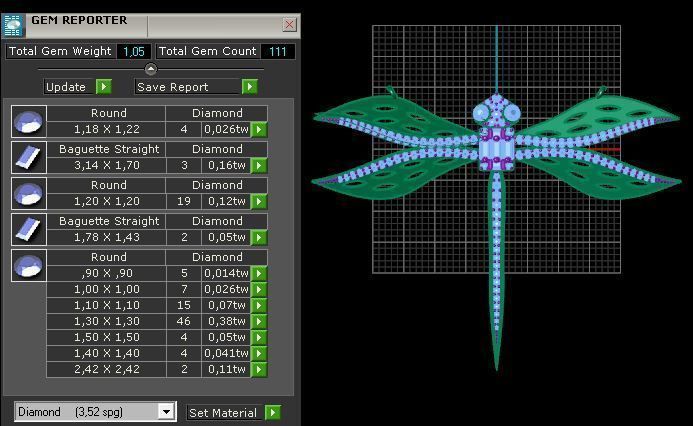The image size is (693, 426).
Task: Click the Update arrow button
Action: [x=104, y=87]
